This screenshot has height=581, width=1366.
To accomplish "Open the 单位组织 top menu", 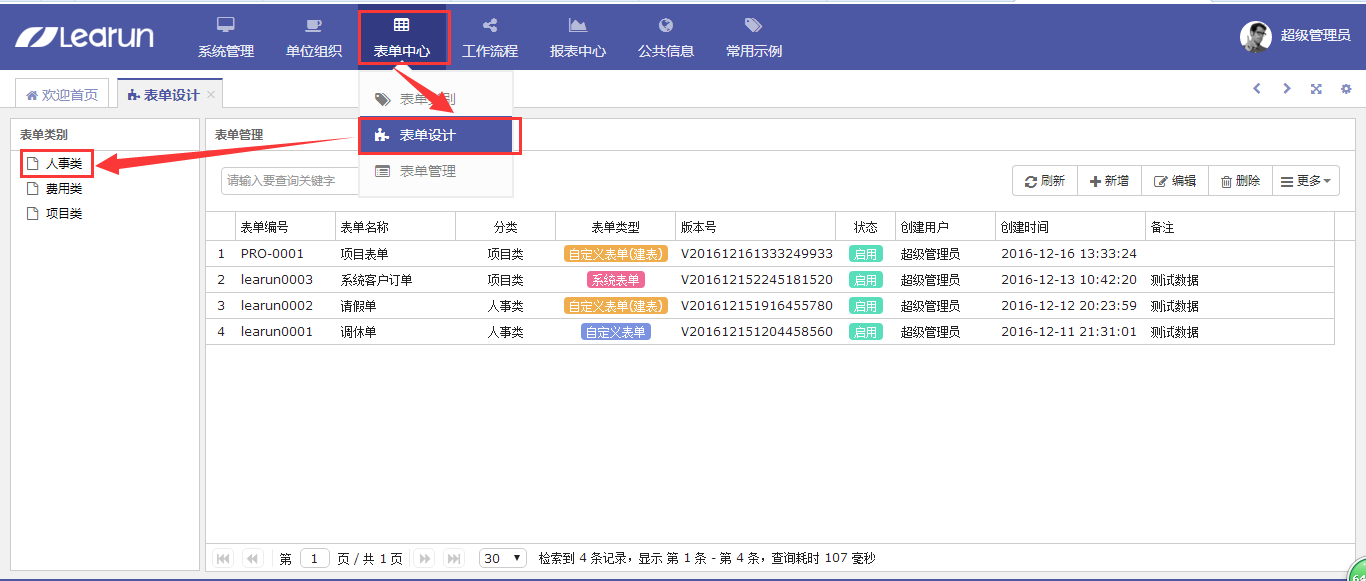I will click(314, 37).
